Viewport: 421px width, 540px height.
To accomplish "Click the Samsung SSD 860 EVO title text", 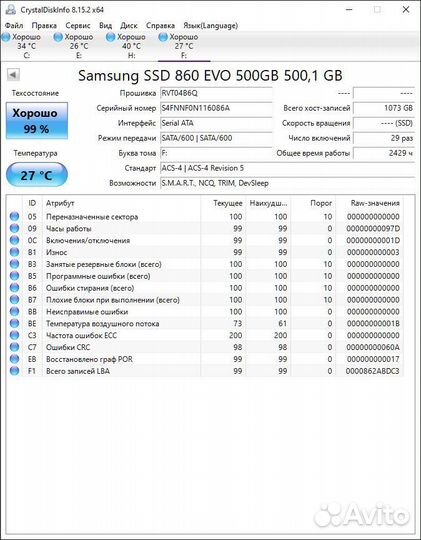I will coord(210,76).
